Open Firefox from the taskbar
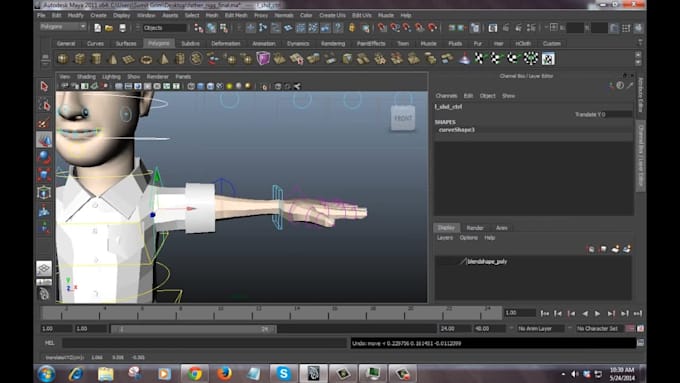680x383 pixels. click(224, 373)
